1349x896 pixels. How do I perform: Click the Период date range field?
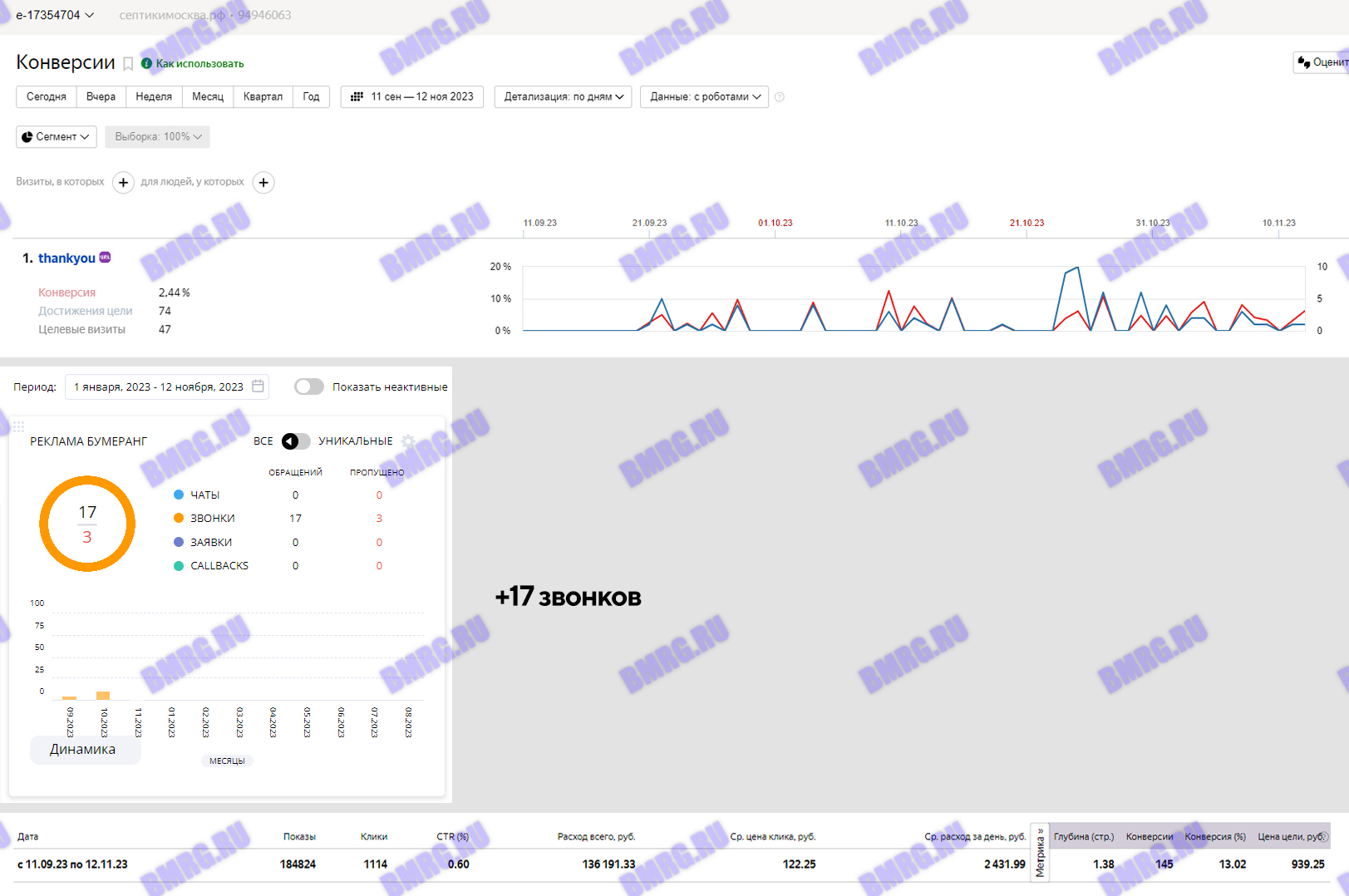[158, 386]
